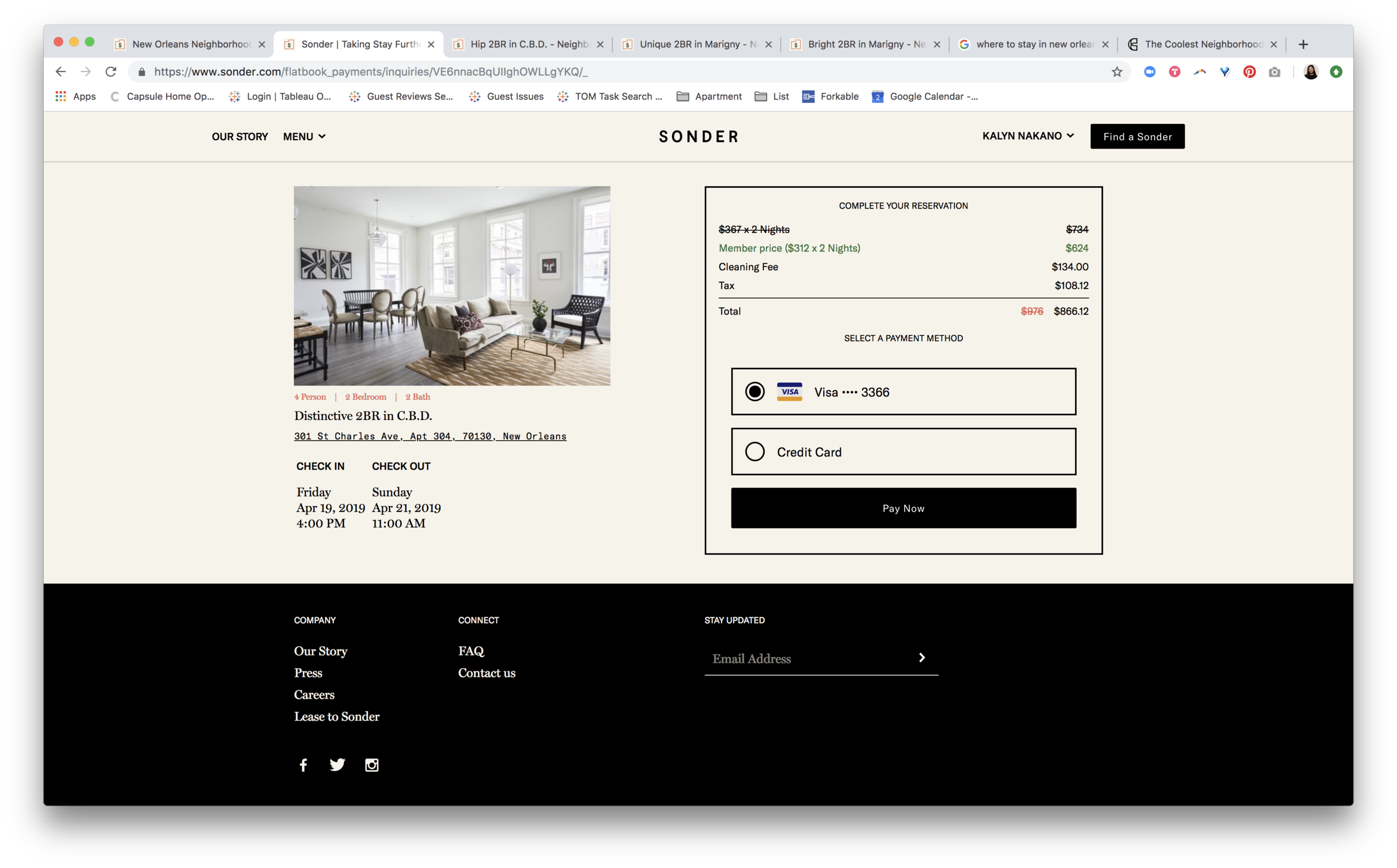The image size is (1397, 868).
Task: Switch to where to stay Google tab
Action: click(x=1034, y=44)
